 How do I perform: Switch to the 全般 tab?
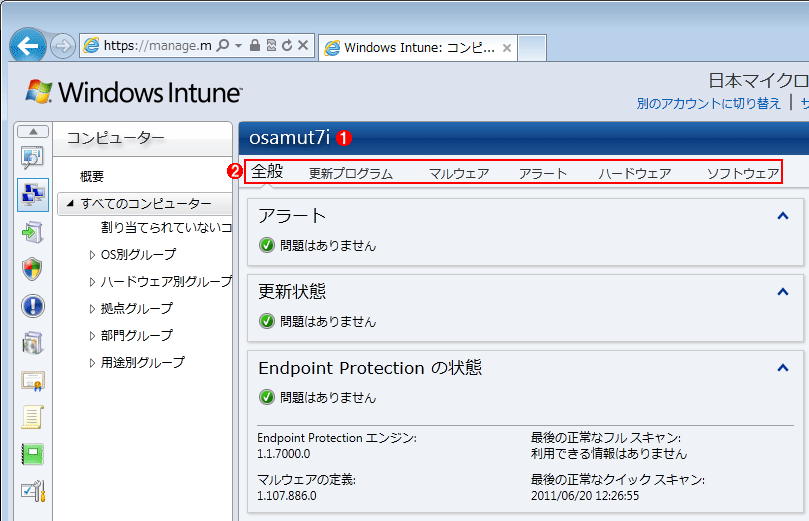267,172
